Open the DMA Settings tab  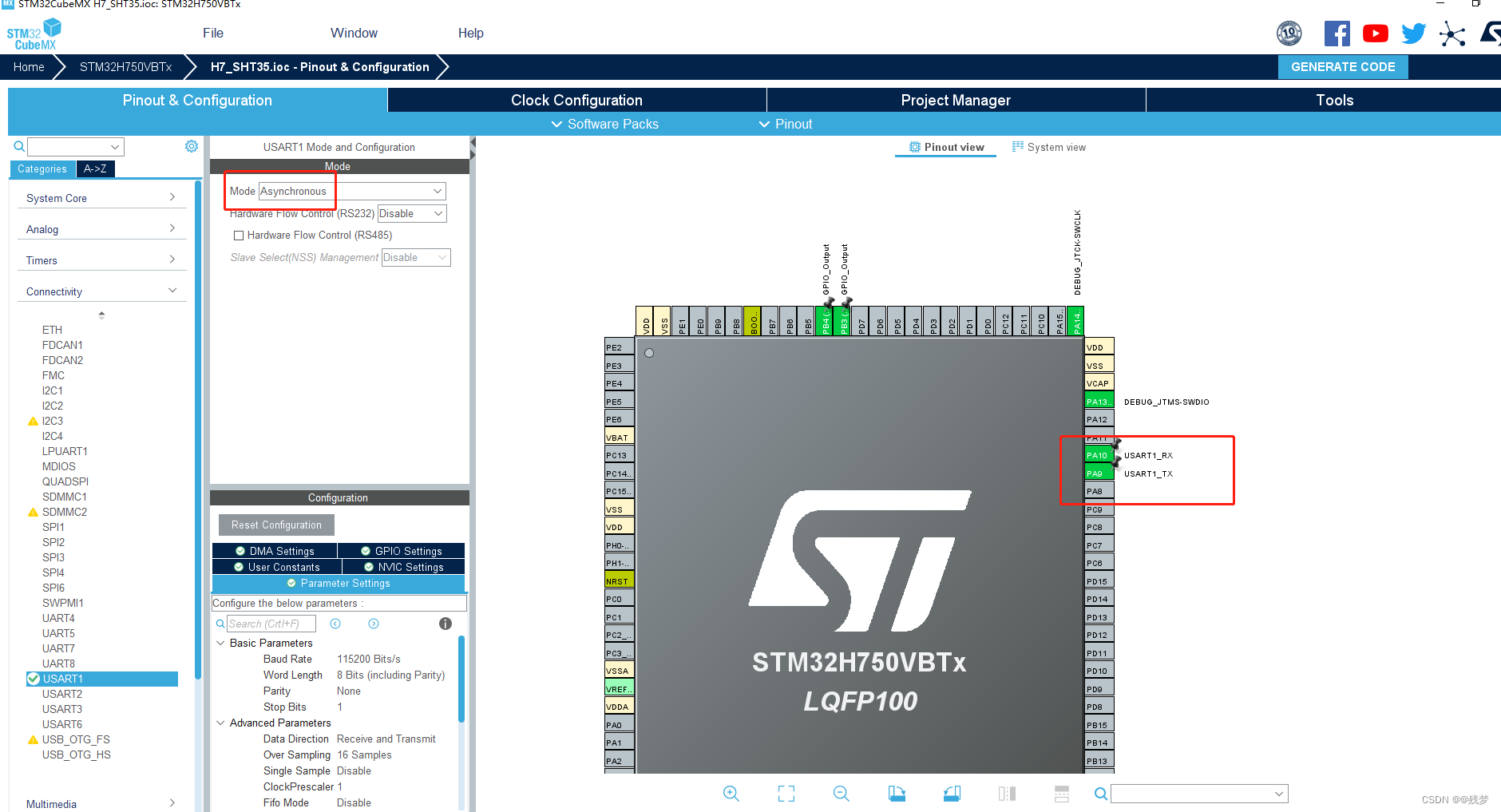(275, 551)
